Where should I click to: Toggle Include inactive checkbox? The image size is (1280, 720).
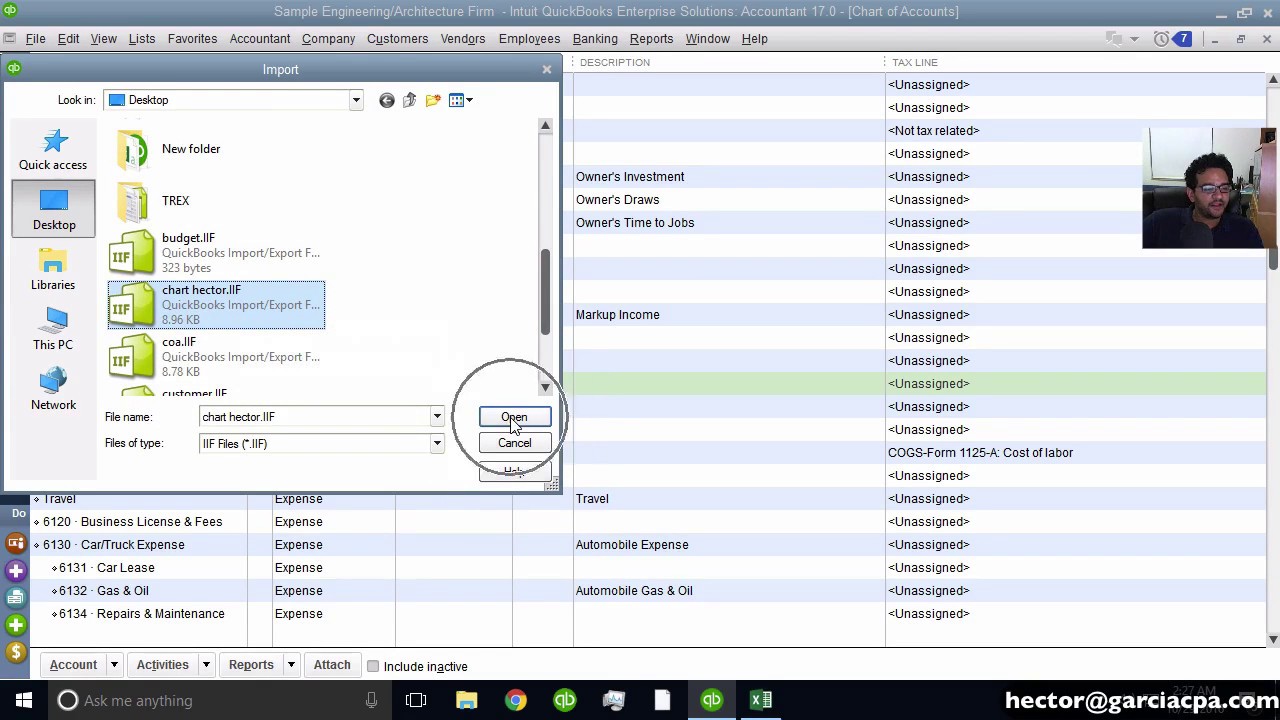[x=373, y=666]
